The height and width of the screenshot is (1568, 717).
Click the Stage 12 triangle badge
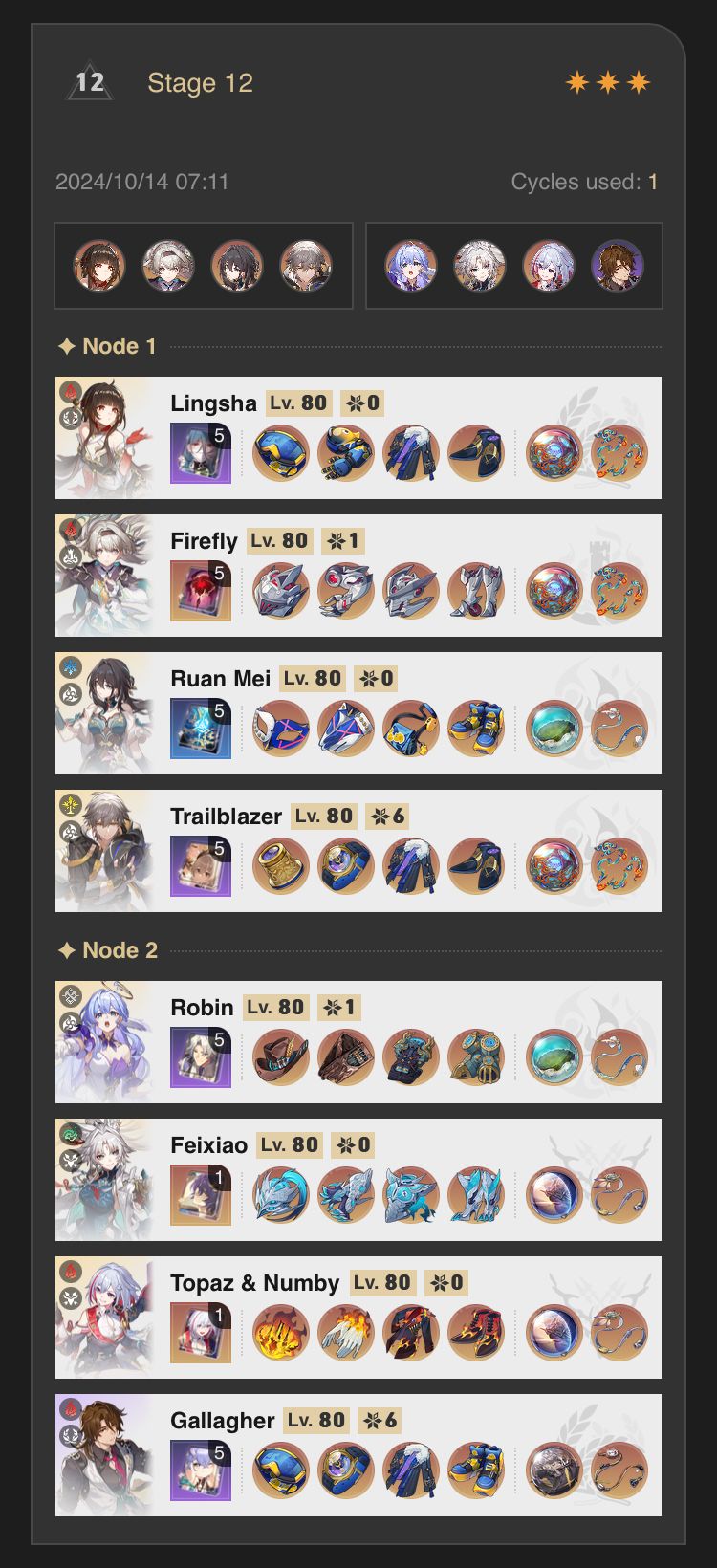tap(90, 82)
